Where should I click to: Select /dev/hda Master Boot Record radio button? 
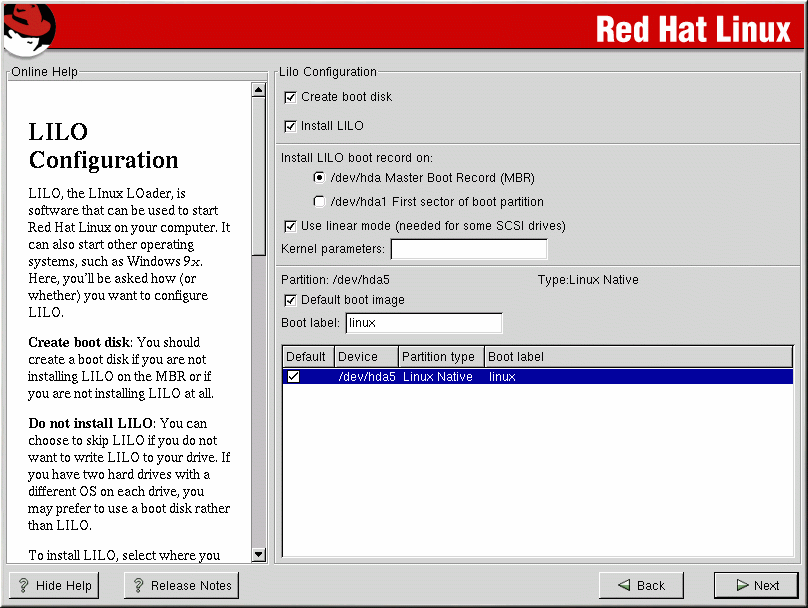[319, 178]
